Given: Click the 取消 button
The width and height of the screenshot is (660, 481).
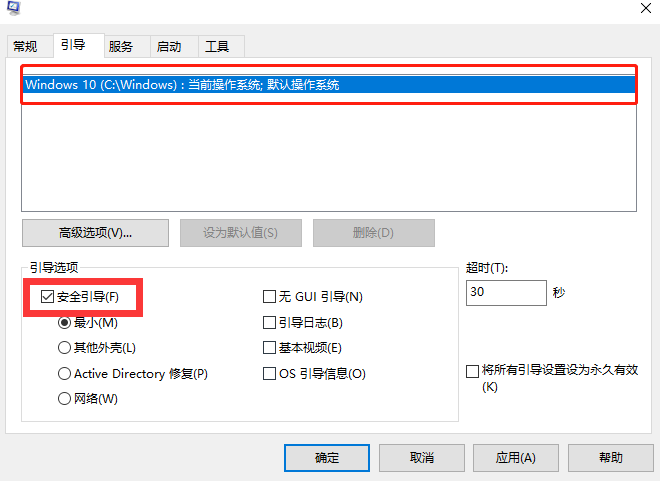Looking at the screenshot, I should pos(421,457).
